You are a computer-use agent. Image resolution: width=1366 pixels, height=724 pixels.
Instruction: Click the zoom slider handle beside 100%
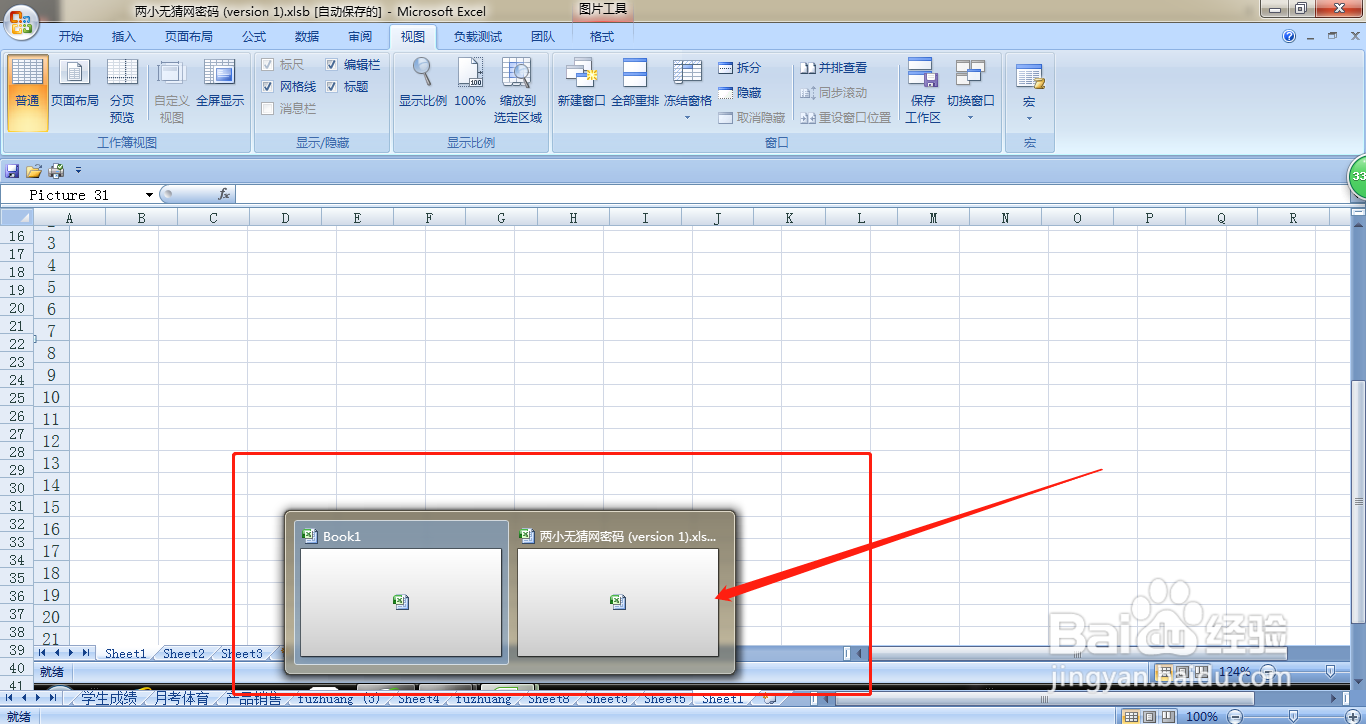coord(1293,716)
